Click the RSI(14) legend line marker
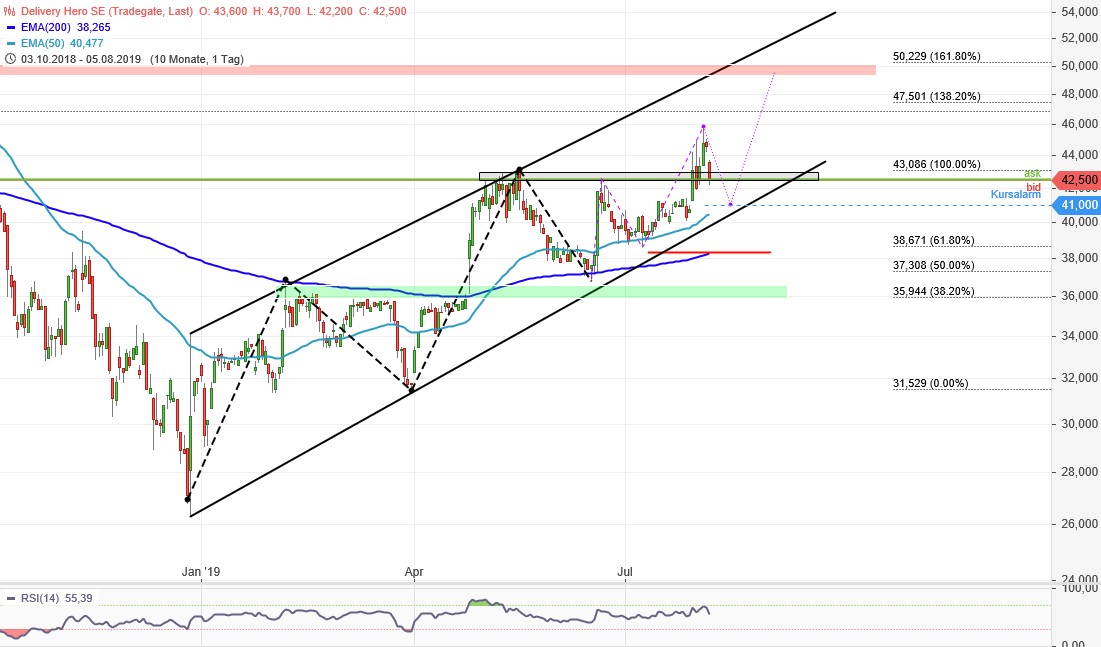Viewport: 1101px width, 647px height. [x=10, y=599]
